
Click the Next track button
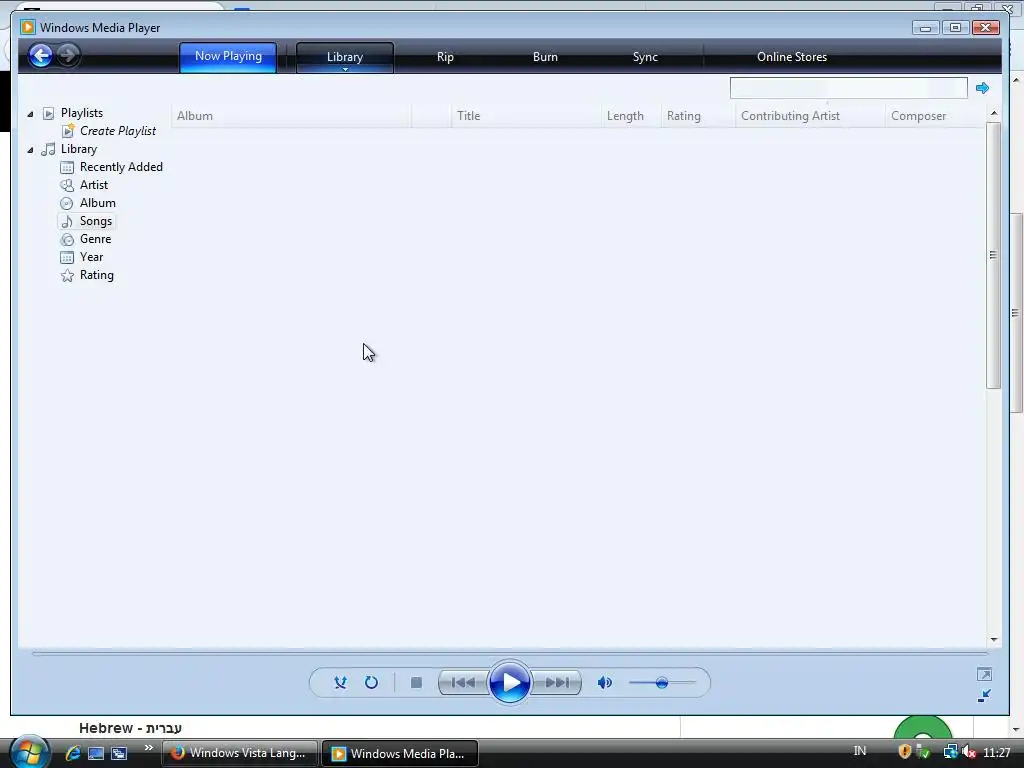click(x=557, y=682)
